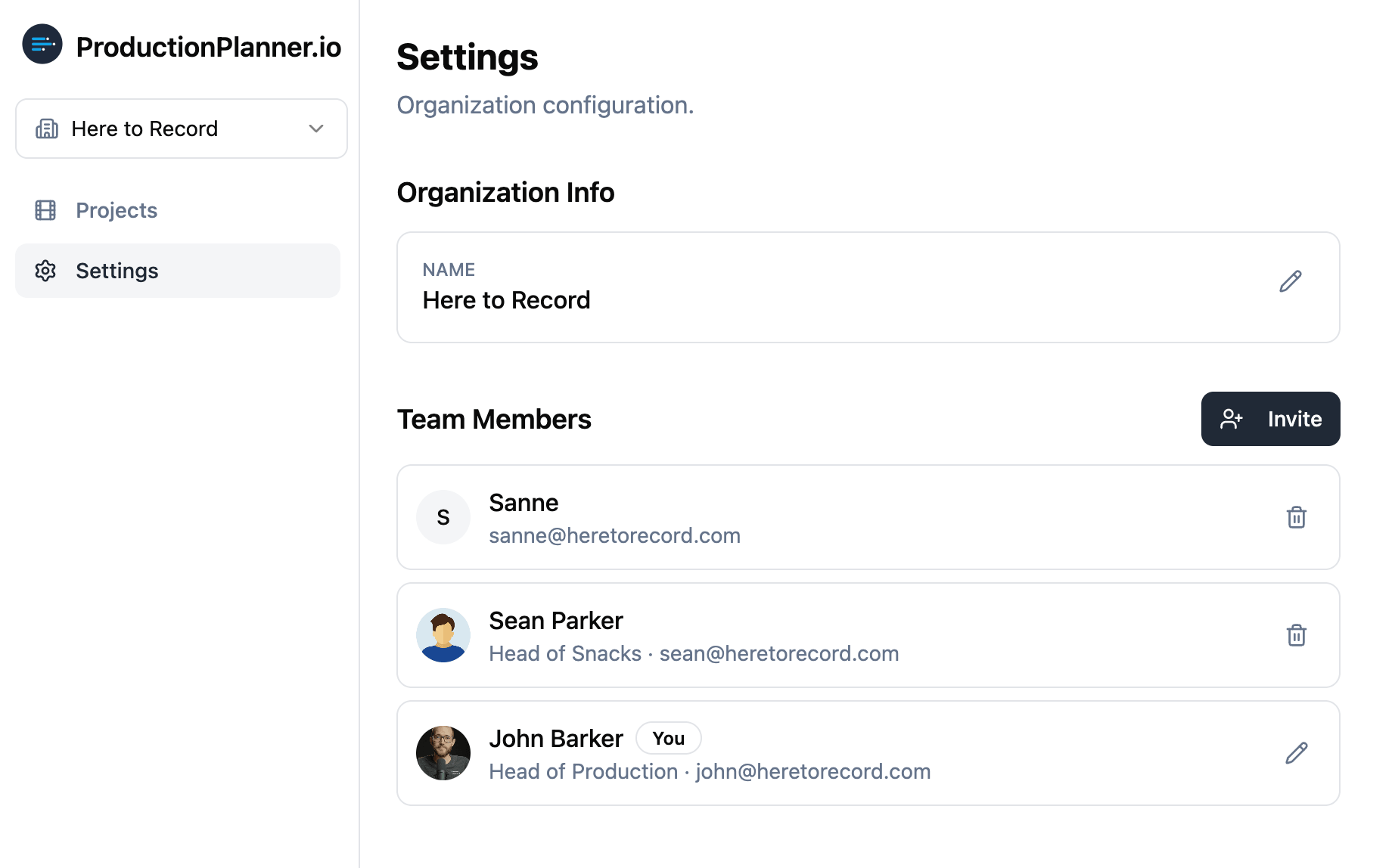Image resolution: width=1395 pixels, height=868 pixels.
Task: Click John Barker's profile photo
Action: 443,753
